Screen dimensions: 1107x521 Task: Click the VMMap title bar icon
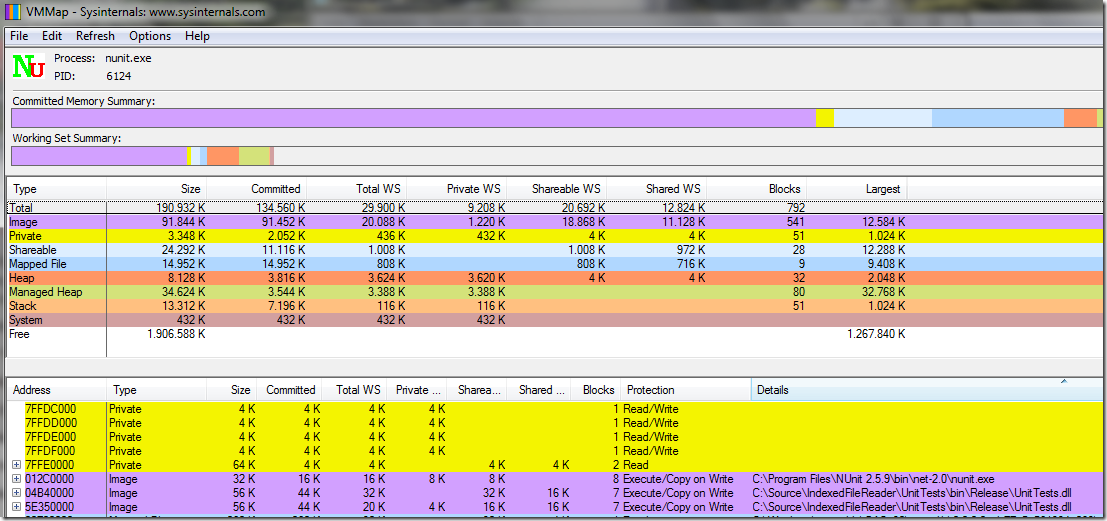[13, 12]
